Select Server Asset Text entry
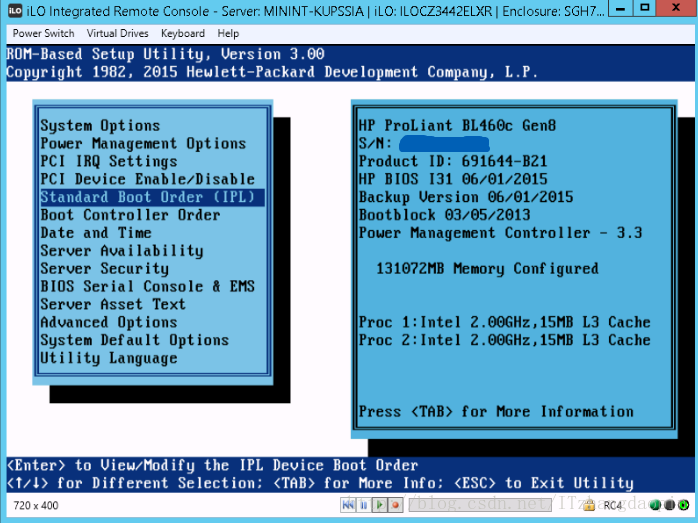 [113, 304]
